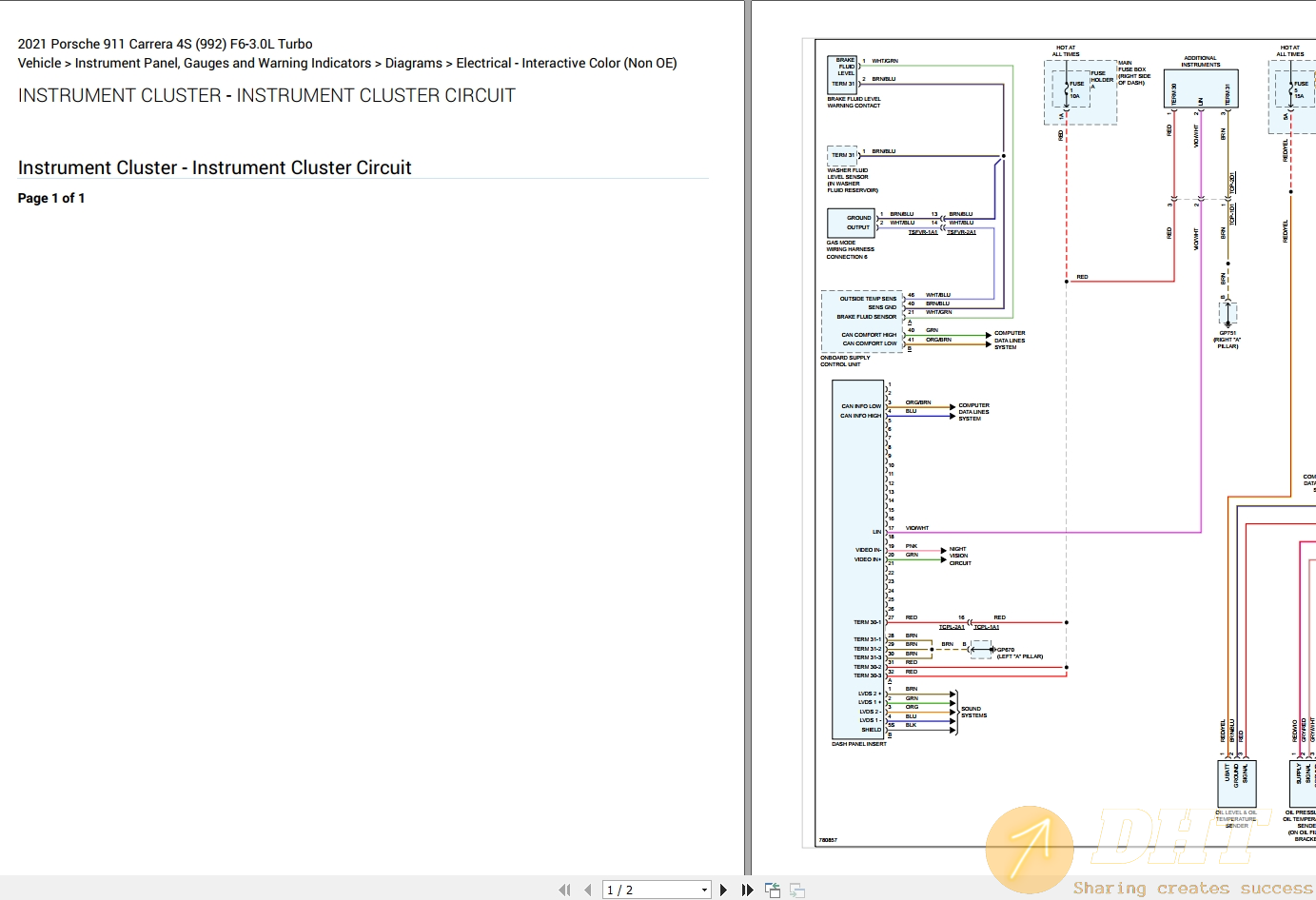Image resolution: width=1316 pixels, height=900 pixels.
Task: Click the 'GP670 (LEFT "A" PILLAR)' ground label
Action: click(x=1019, y=653)
